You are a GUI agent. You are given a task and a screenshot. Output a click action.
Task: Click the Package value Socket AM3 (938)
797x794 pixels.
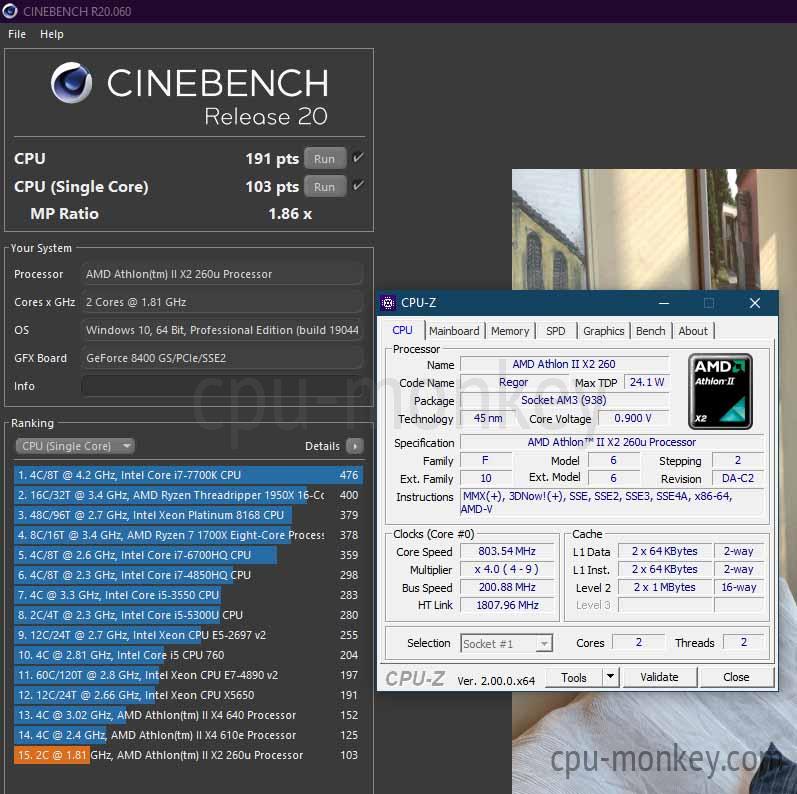(x=564, y=400)
